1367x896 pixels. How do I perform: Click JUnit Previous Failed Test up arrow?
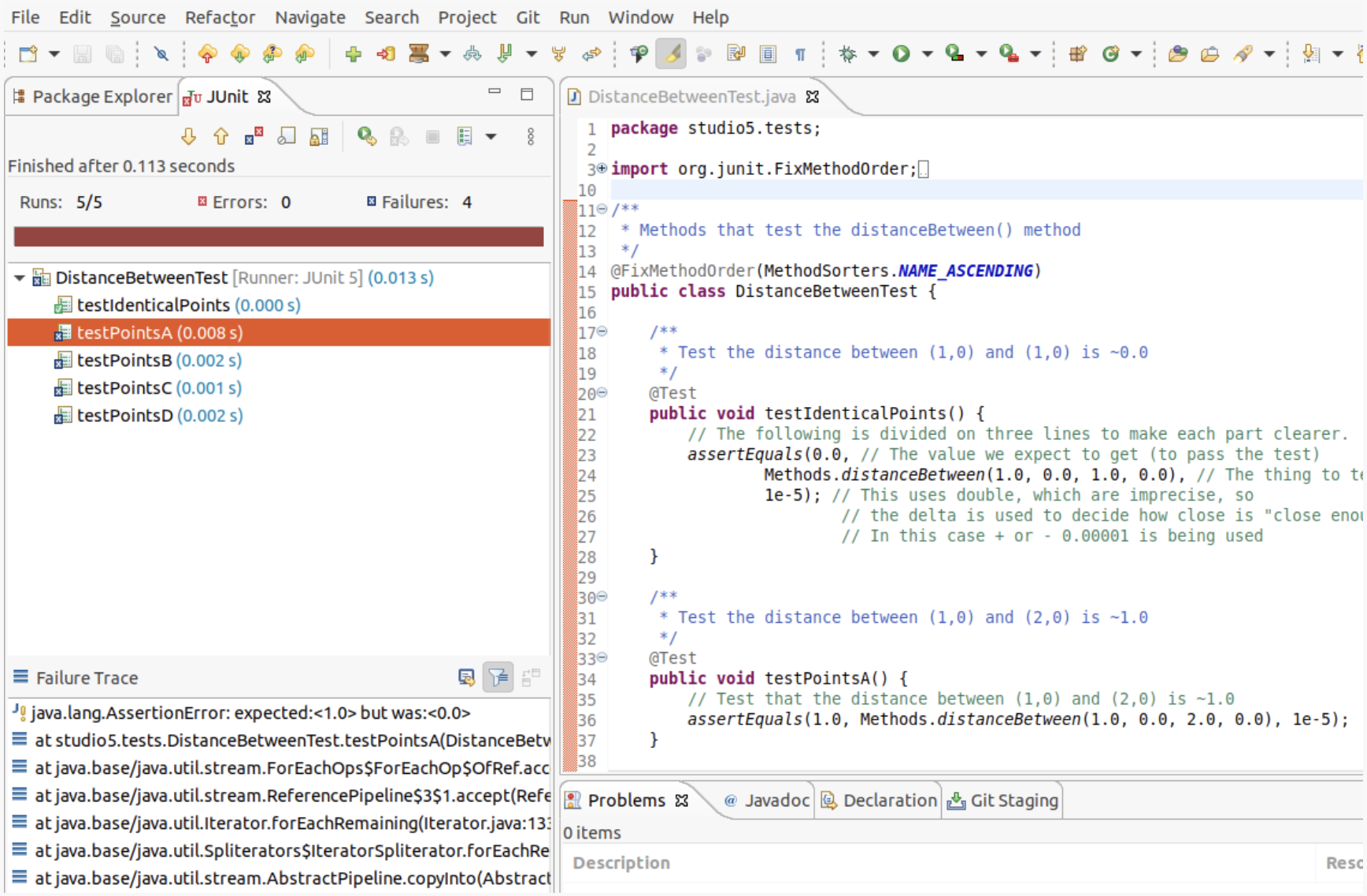point(220,136)
